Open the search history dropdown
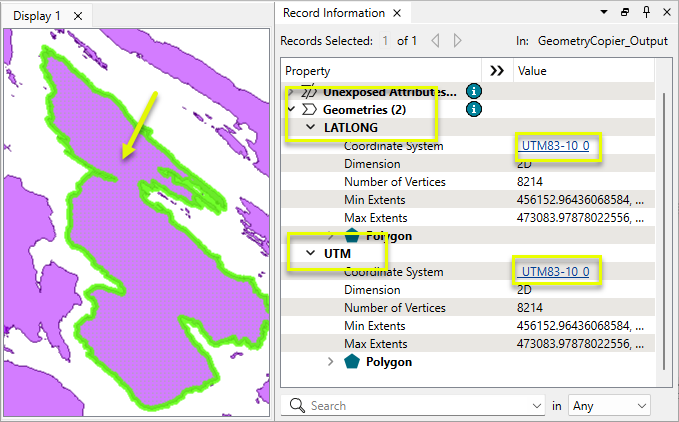Image resolution: width=679 pixels, height=422 pixels. [x=537, y=406]
